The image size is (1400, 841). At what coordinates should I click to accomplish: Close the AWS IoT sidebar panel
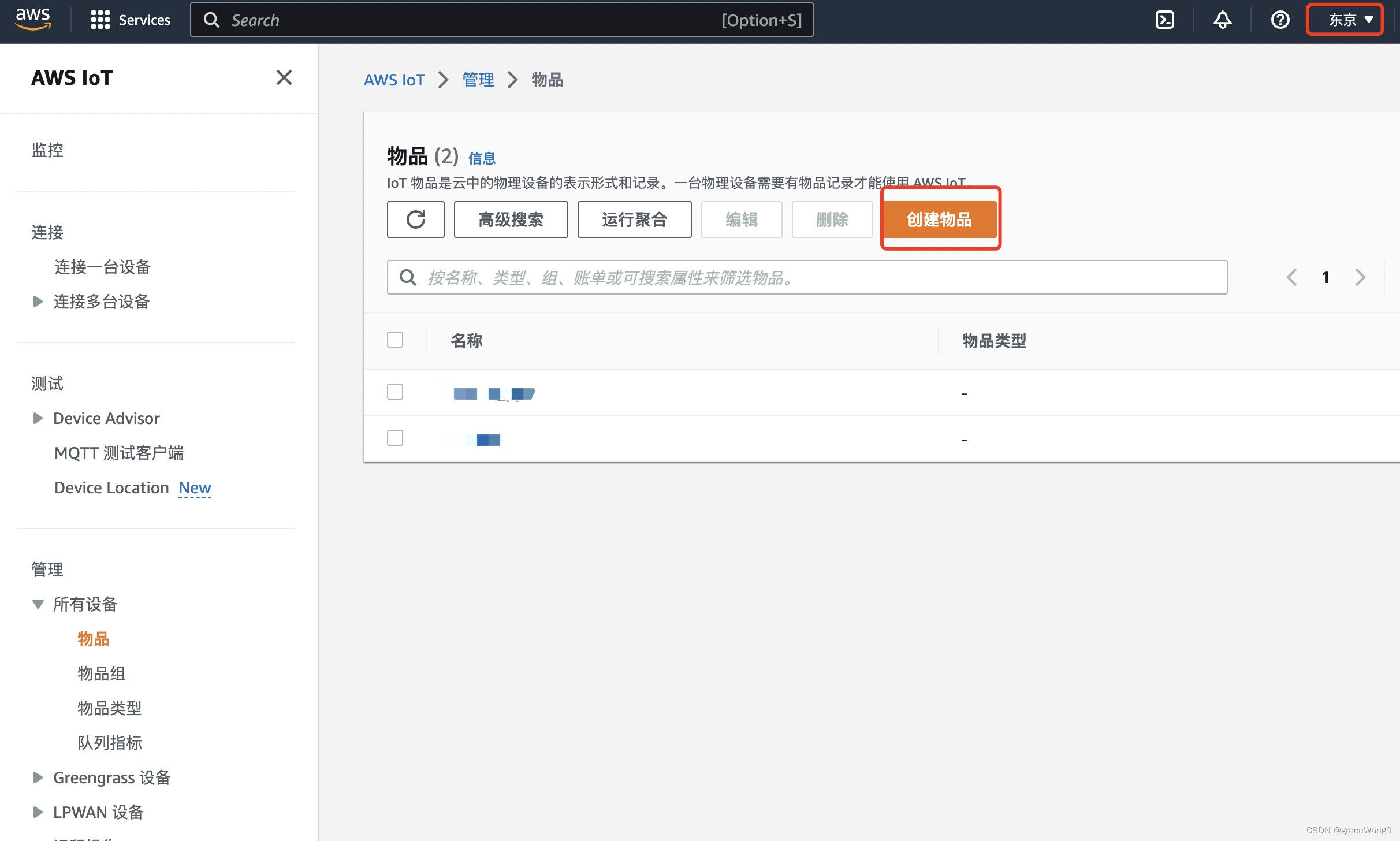284,77
